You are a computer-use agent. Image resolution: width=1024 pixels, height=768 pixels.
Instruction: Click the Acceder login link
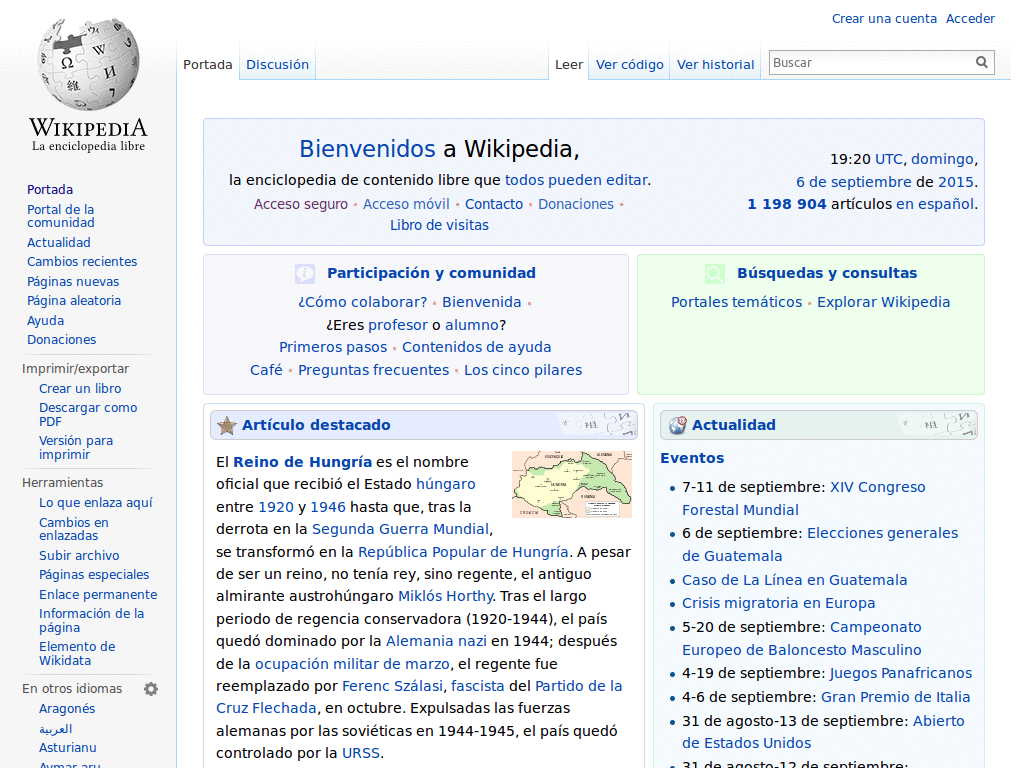pos(970,19)
